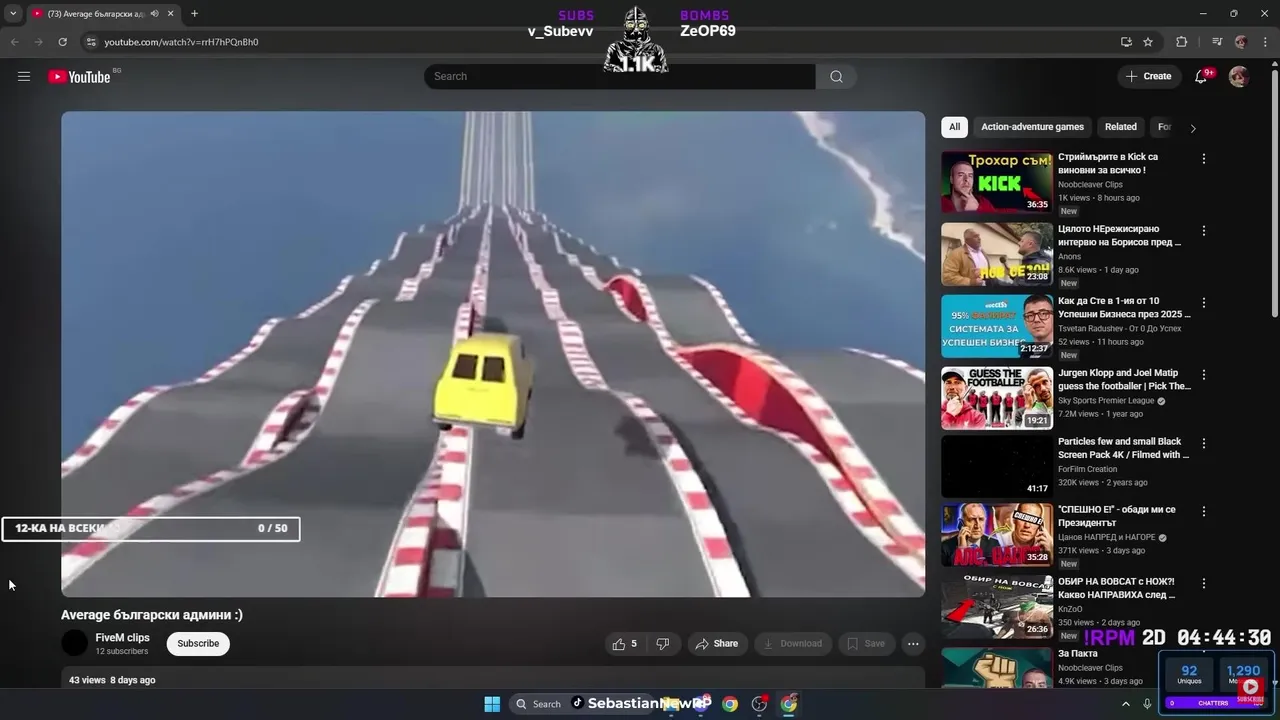Viewport: 1280px width, 720px height.
Task: Open the Борисов interview video thumbnail
Action: coord(996,254)
